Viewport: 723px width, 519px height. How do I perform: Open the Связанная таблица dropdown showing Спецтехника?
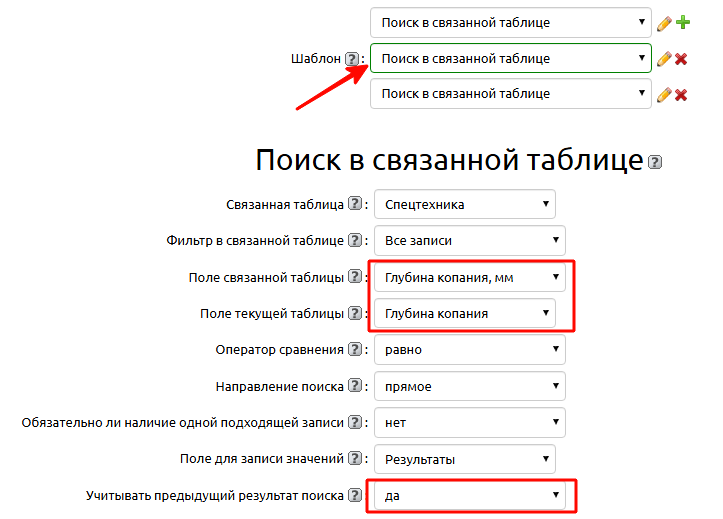point(465,205)
